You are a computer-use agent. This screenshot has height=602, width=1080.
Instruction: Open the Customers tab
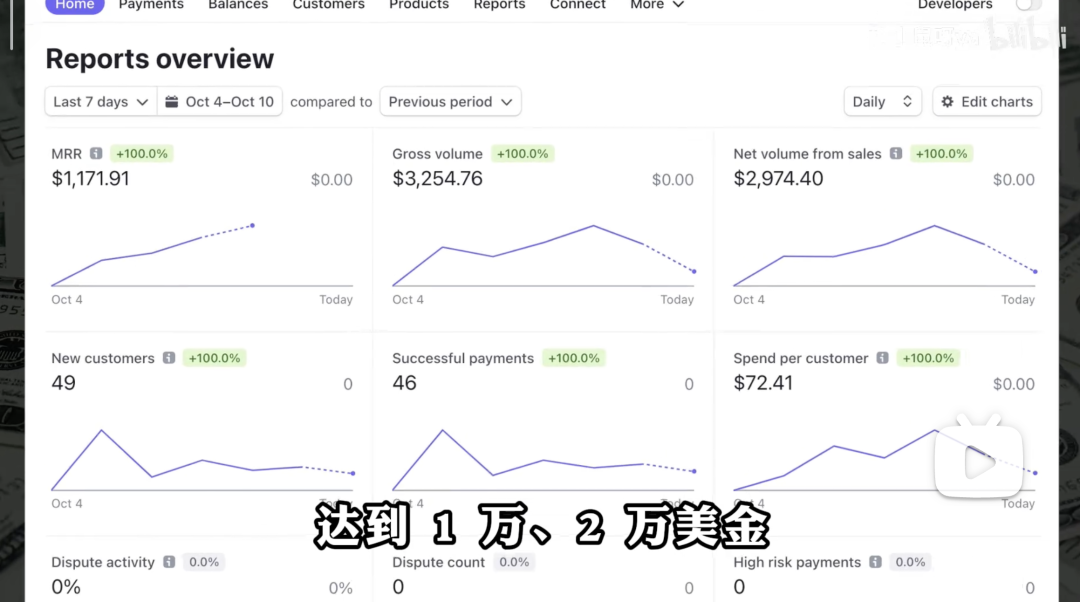[329, 4]
